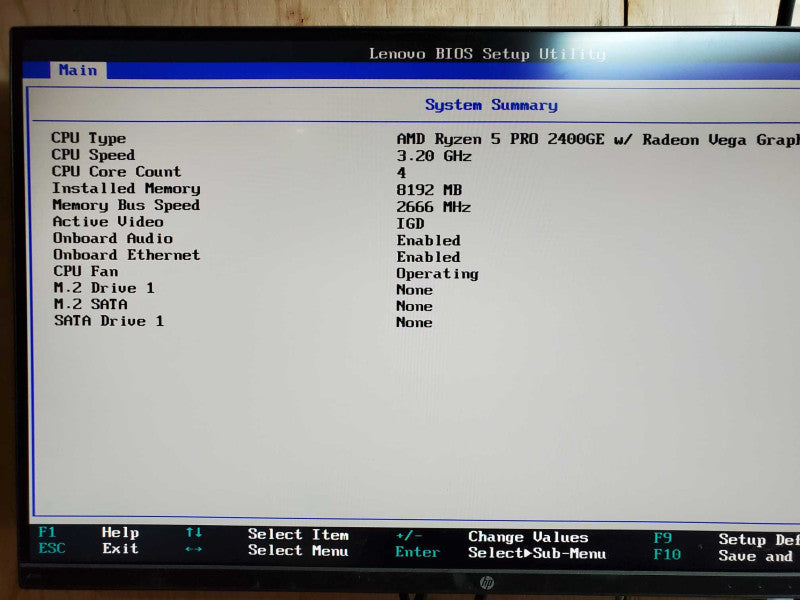The height and width of the screenshot is (600, 800).
Task: Click the +/- key hint
Action: [409, 536]
